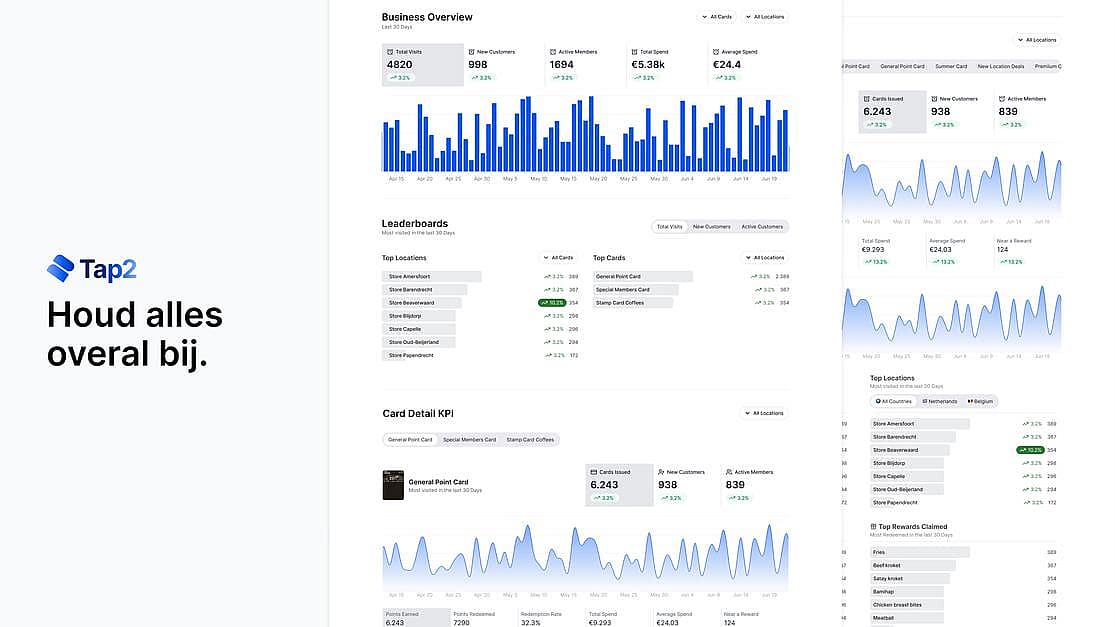Select the Netherlands country filter
This screenshot has height=627, width=1115.
939,401
